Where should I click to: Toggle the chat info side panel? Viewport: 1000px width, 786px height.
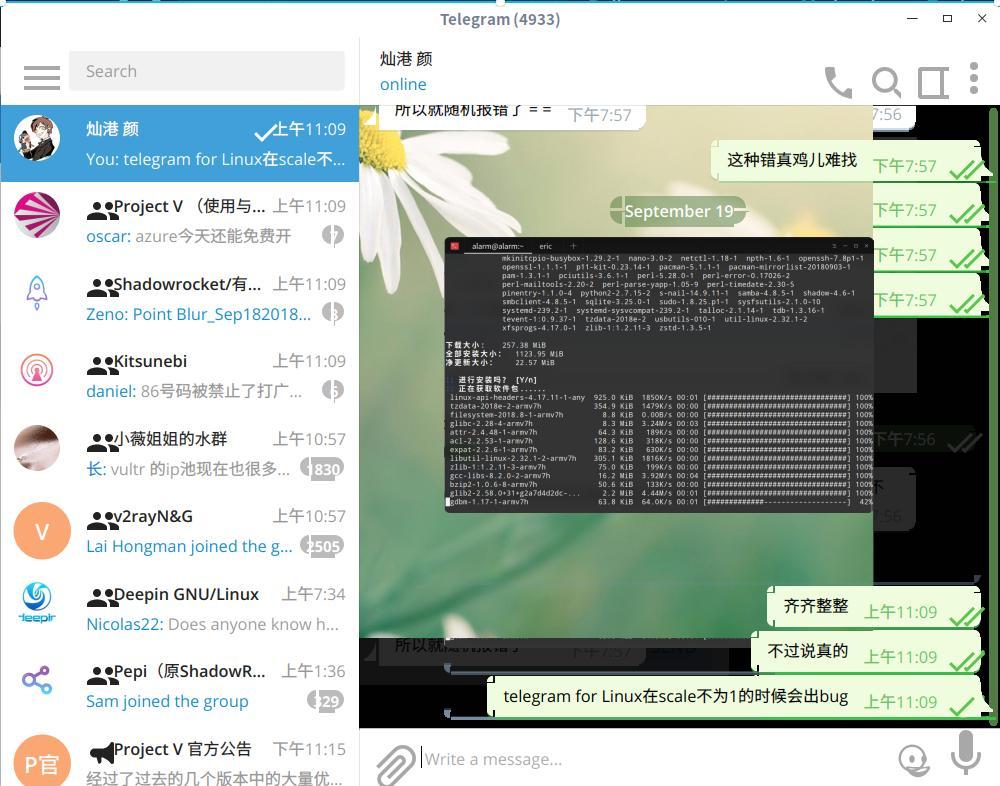pyautogui.click(x=933, y=82)
